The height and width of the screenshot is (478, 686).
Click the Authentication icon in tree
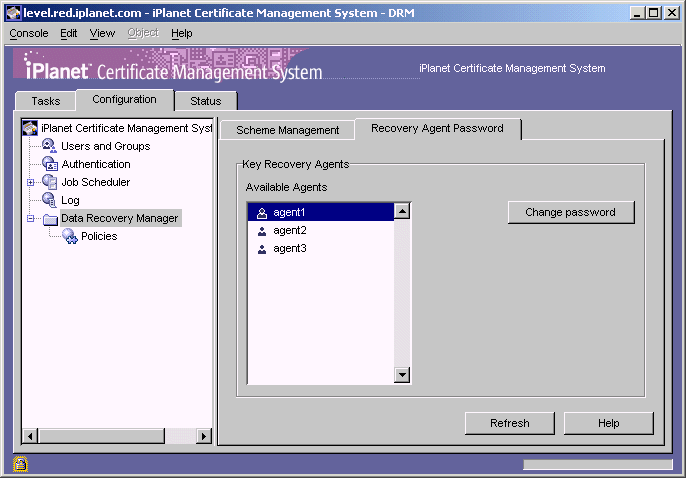pos(49,164)
